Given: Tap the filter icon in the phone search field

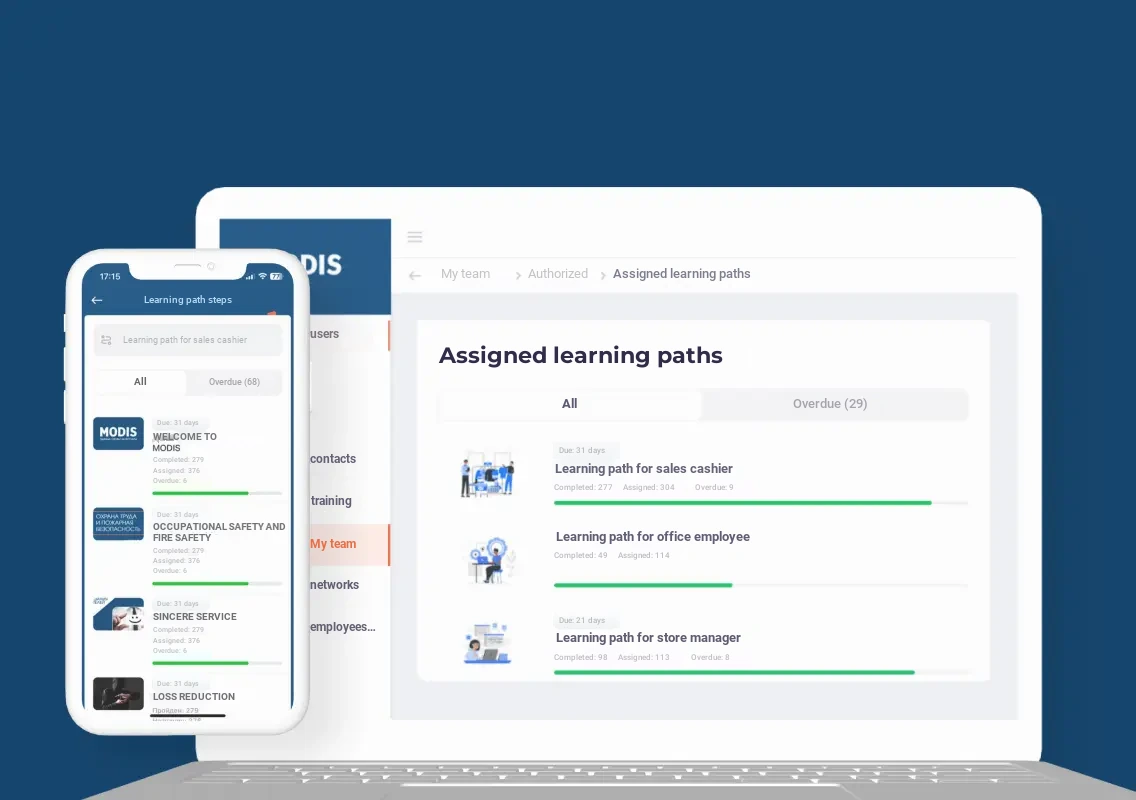Looking at the screenshot, I should tap(106, 340).
